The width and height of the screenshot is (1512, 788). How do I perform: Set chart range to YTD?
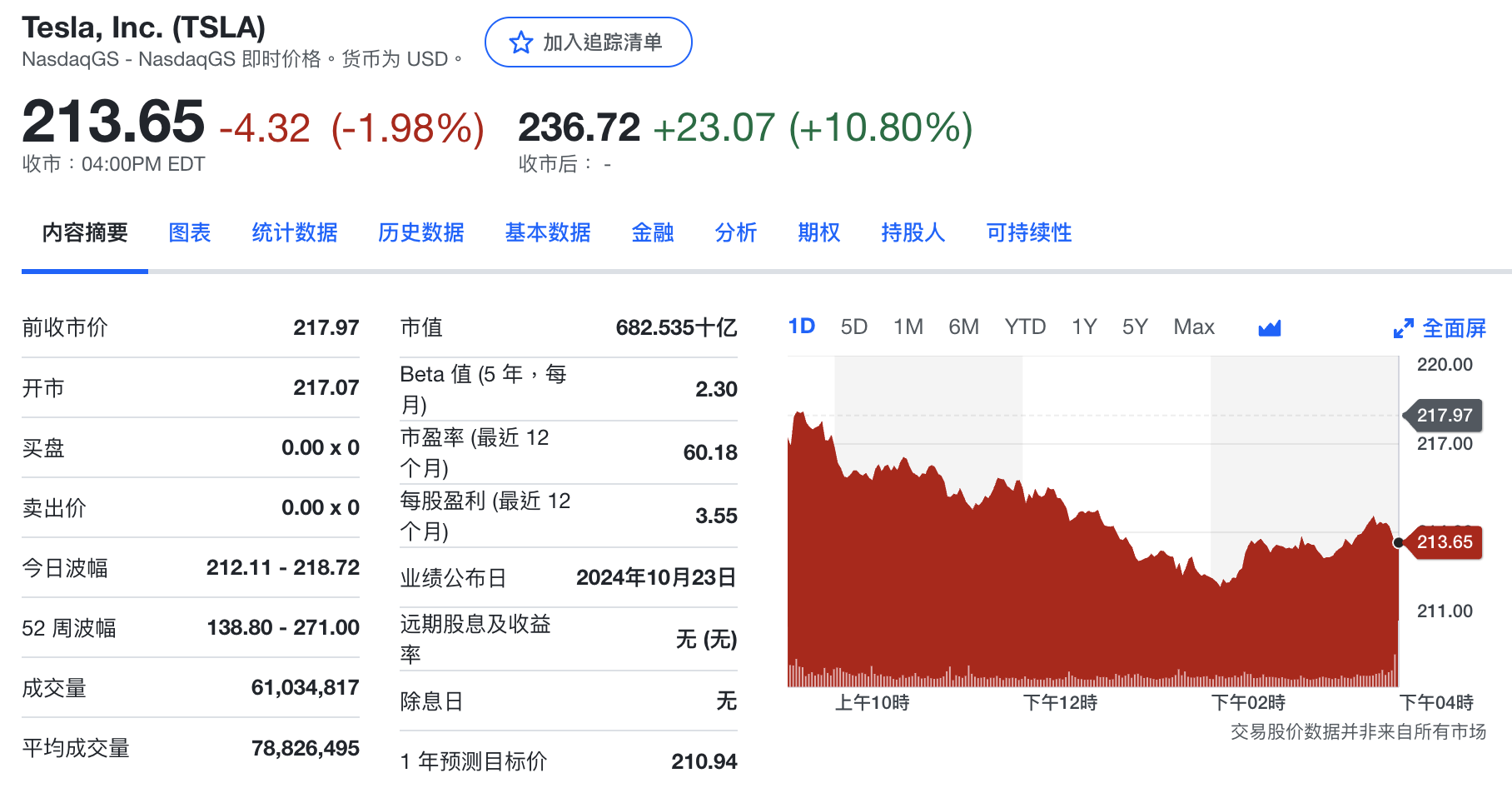click(1025, 327)
